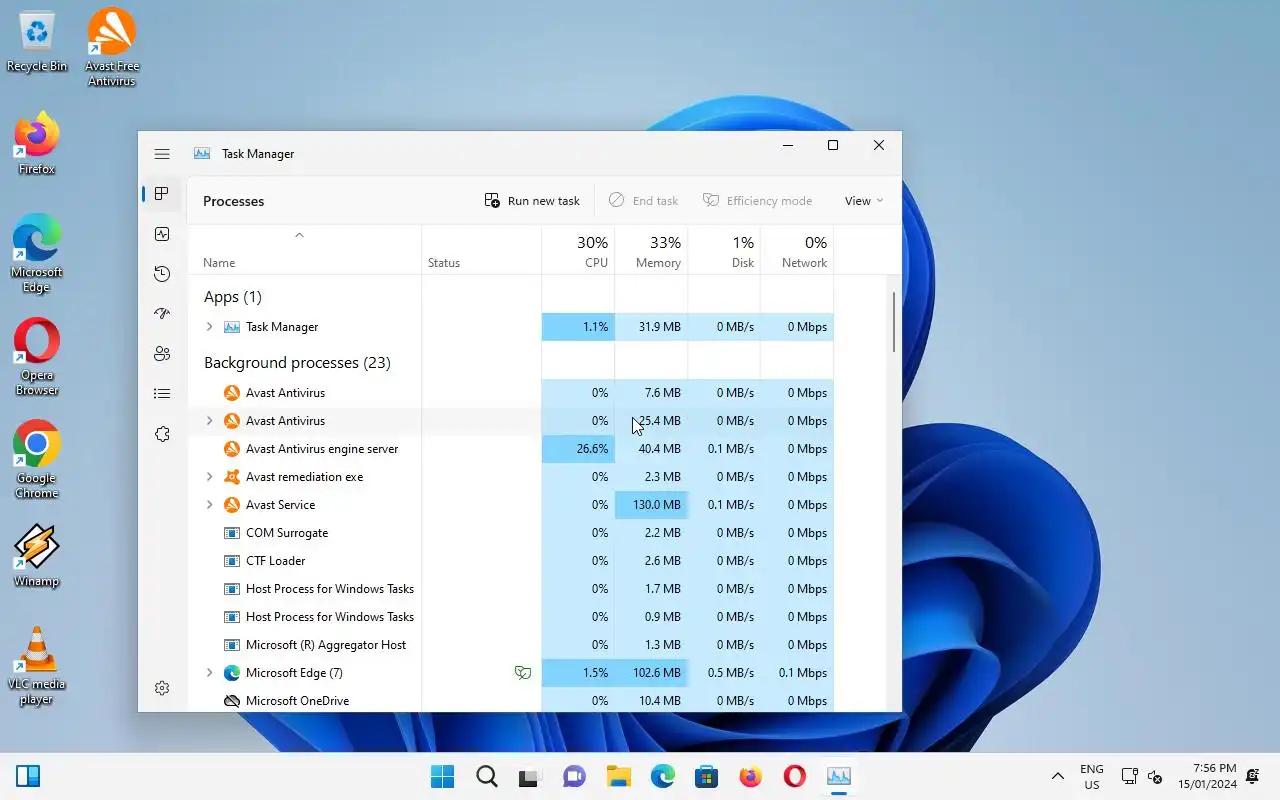Viewport: 1280px width, 800px height.
Task: Open Task View on the taskbar
Action: click(x=530, y=776)
